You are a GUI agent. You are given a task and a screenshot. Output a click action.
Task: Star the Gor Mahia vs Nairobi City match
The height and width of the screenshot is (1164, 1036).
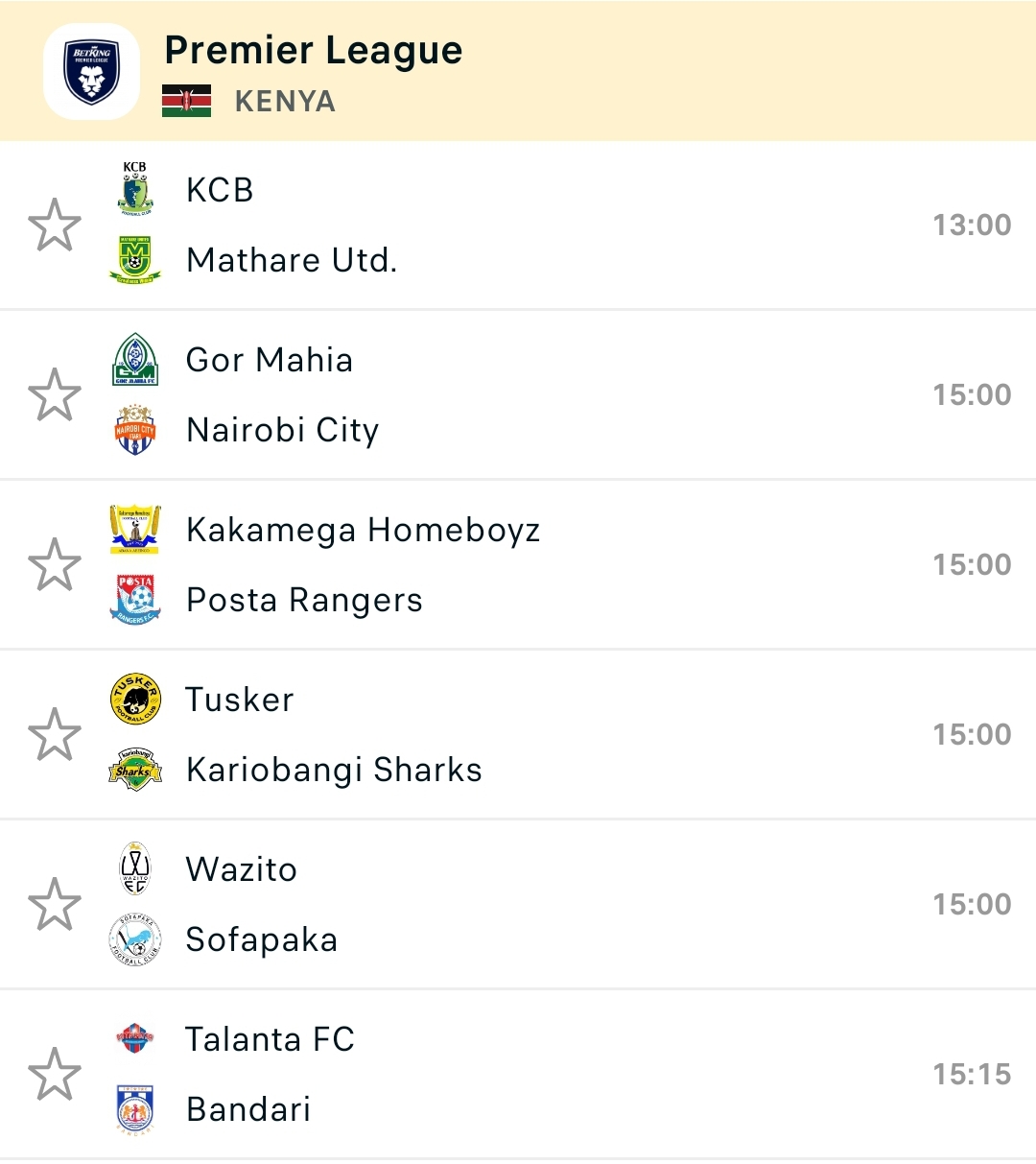pyautogui.click(x=55, y=394)
